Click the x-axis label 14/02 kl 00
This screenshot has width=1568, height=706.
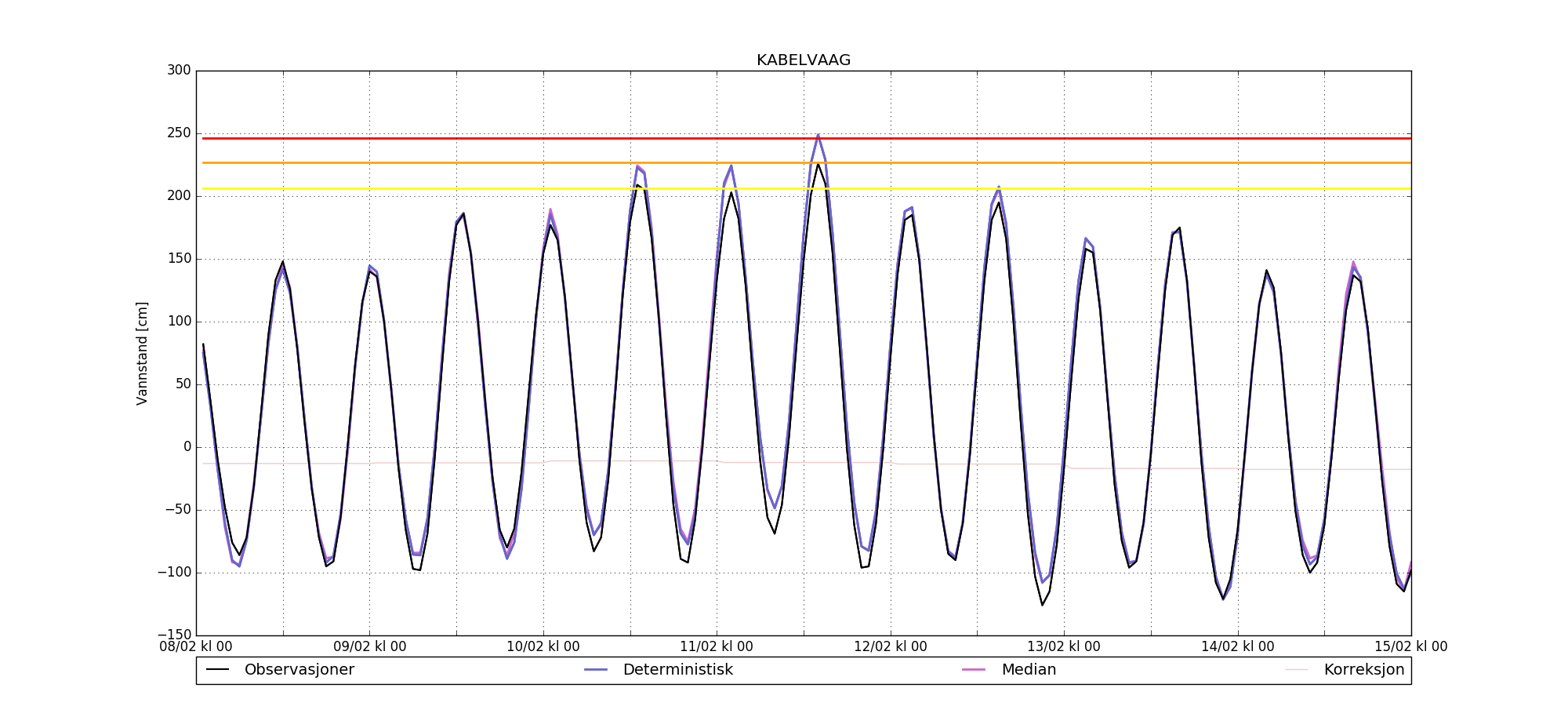pyautogui.click(x=1238, y=647)
